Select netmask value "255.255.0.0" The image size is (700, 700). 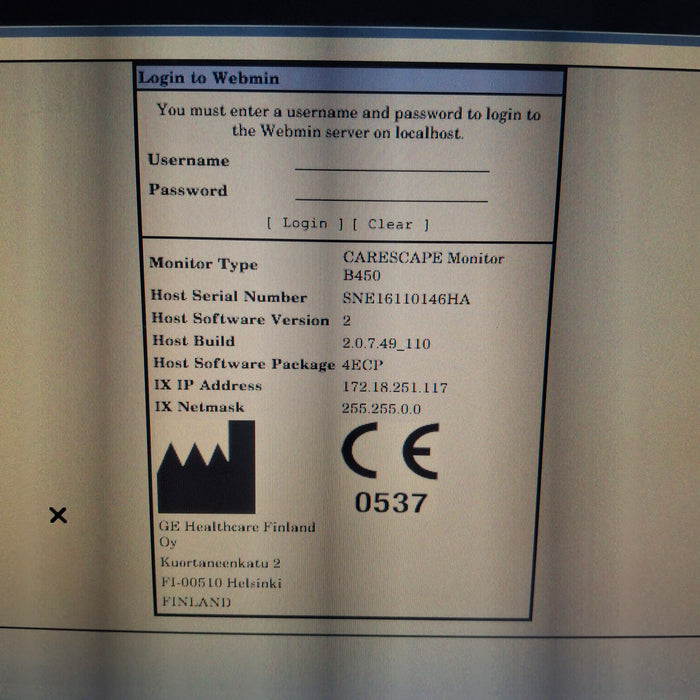tap(381, 408)
